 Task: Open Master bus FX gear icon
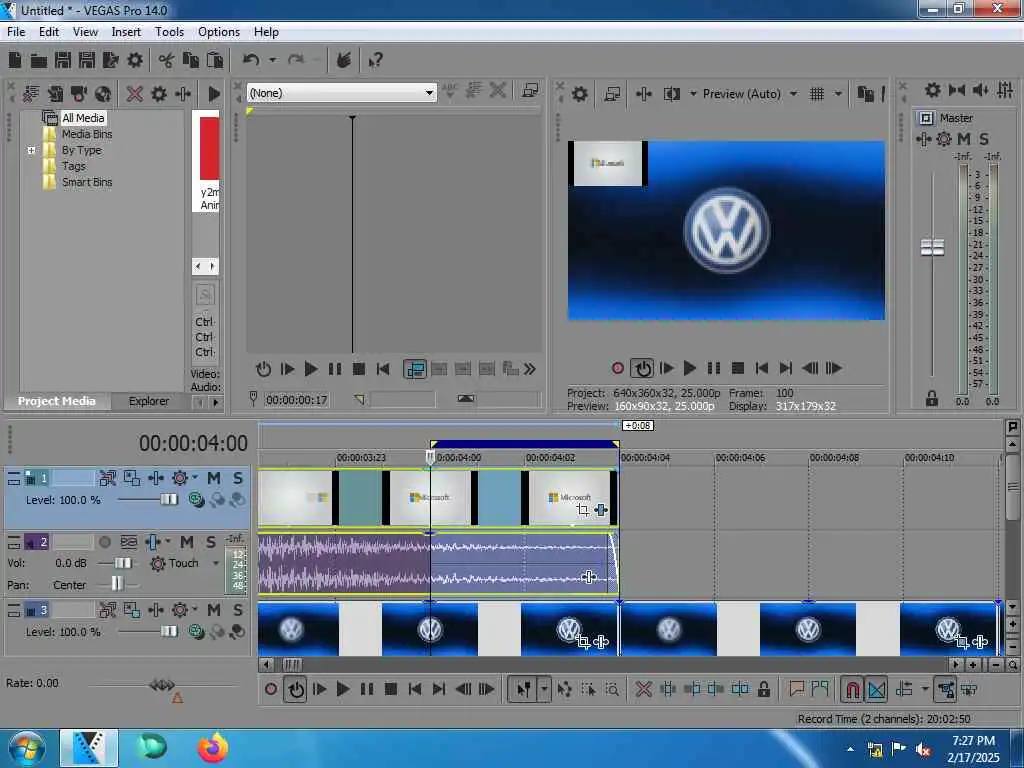[x=944, y=139]
